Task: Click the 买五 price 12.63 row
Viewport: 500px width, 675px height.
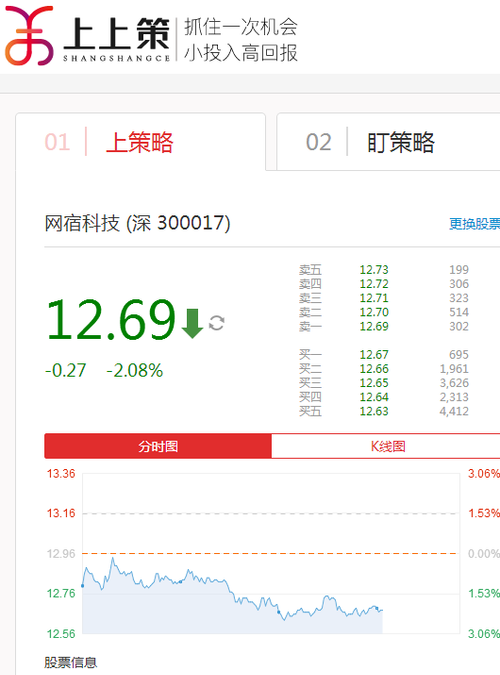Action: click(384, 411)
